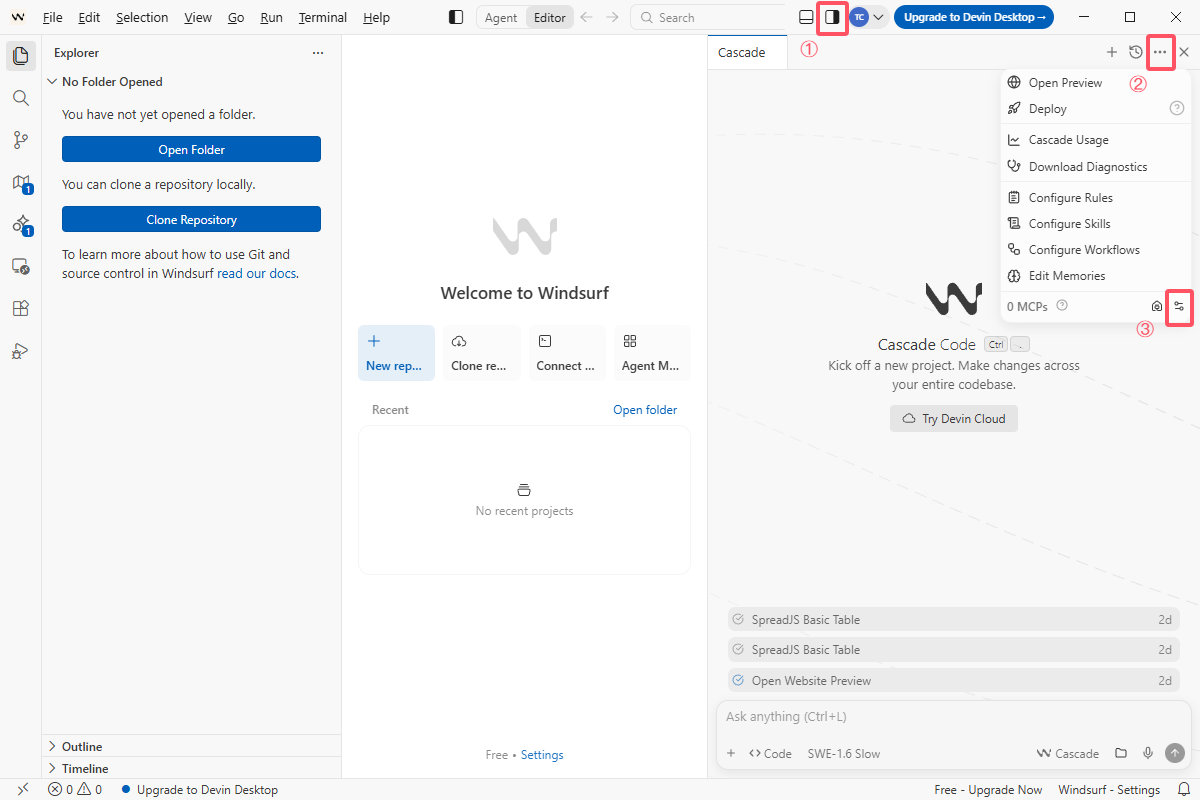Click Upgrade to Devin Desktop button
1200x800 pixels.
tap(974, 17)
